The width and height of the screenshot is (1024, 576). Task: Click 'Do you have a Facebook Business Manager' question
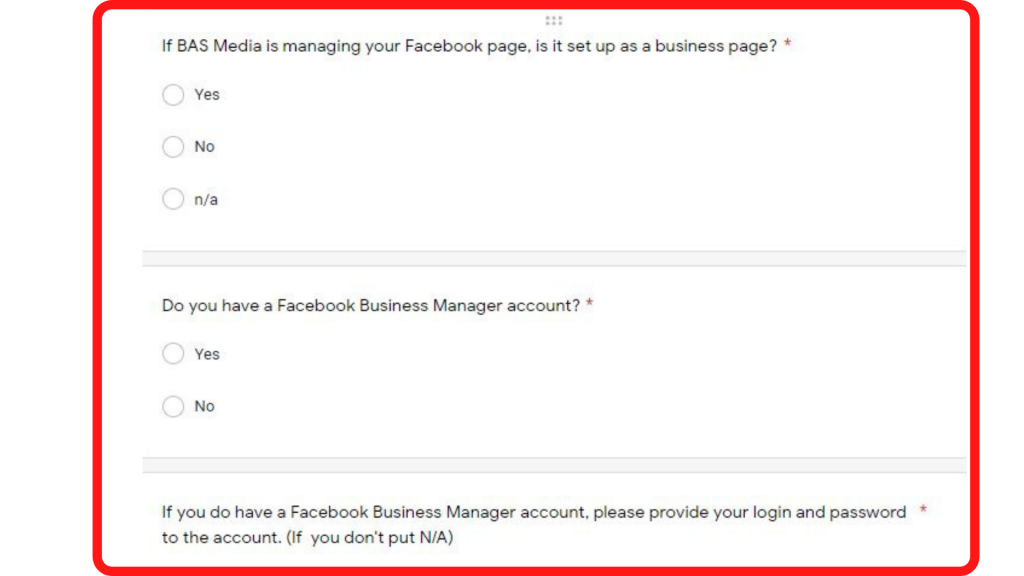371,306
